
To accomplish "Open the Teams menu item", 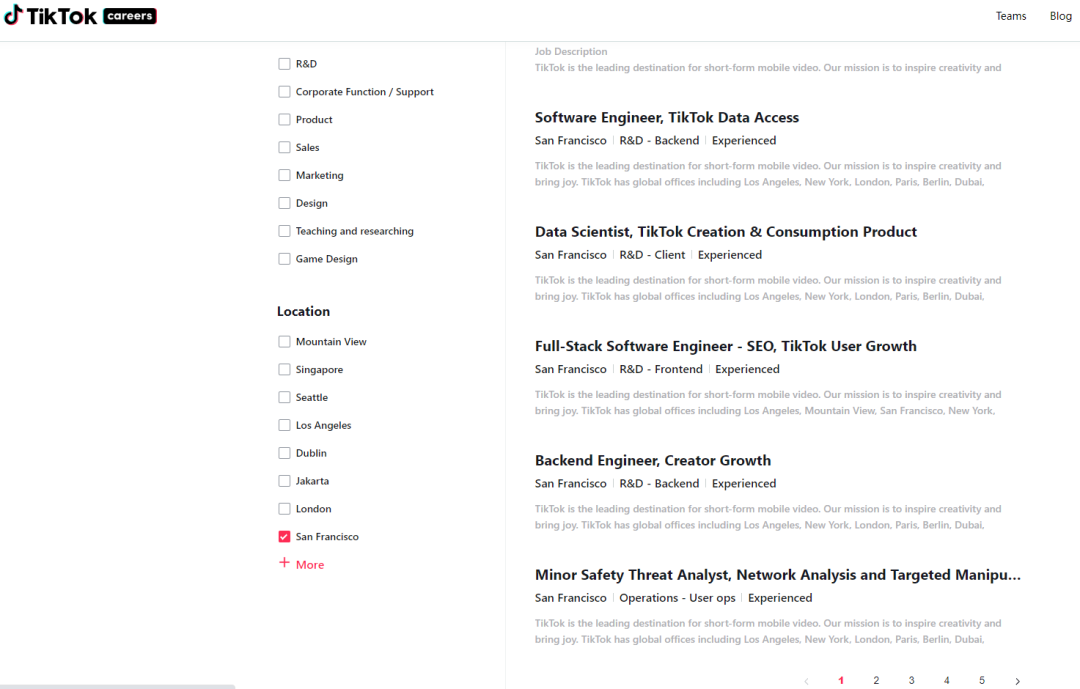I will point(1011,16).
